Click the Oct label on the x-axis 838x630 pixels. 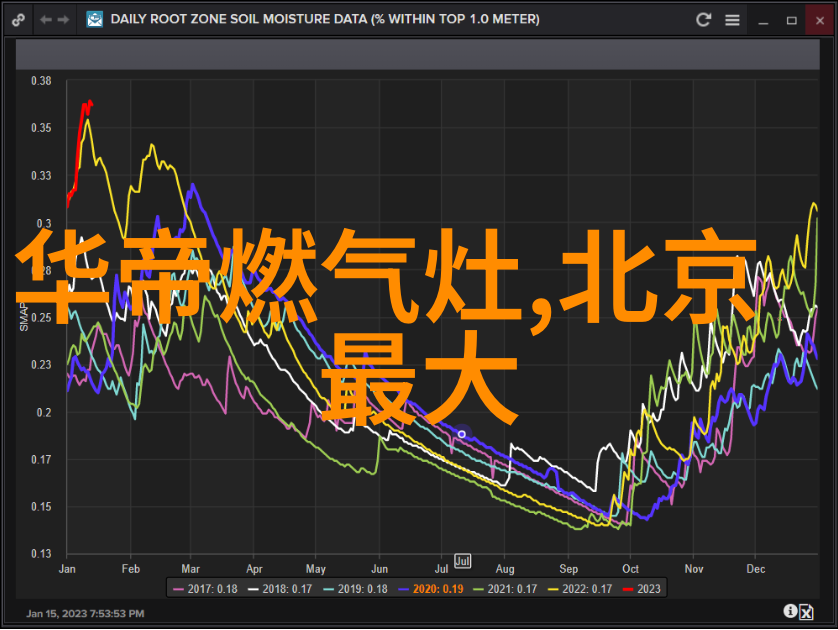(630, 569)
